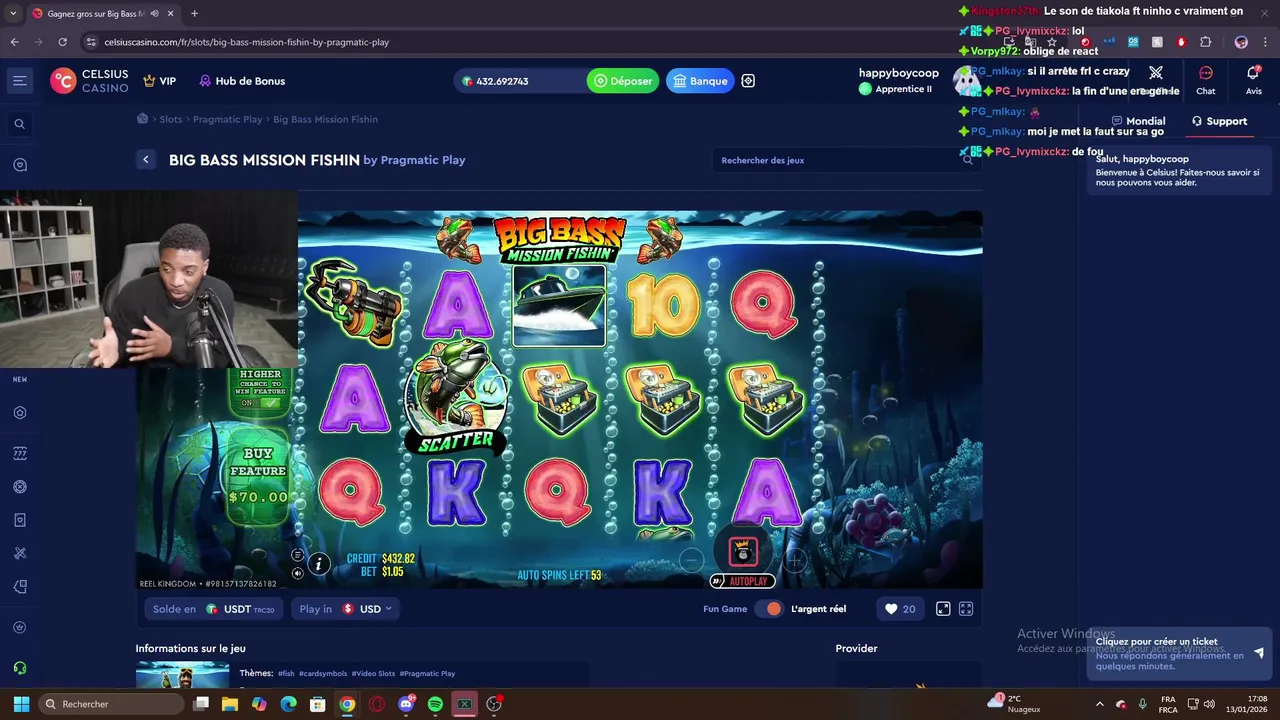
Task: Enter fullscreen with the expand icon
Action: click(x=966, y=609)
